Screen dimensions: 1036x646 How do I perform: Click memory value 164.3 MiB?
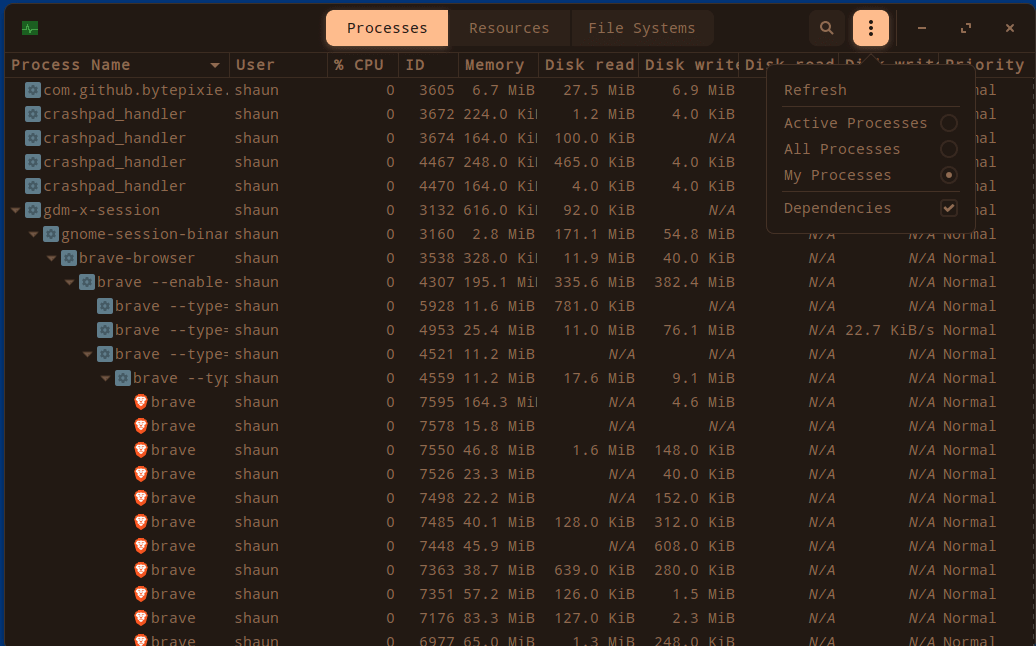pyautogui.click(x=500, y=402)
